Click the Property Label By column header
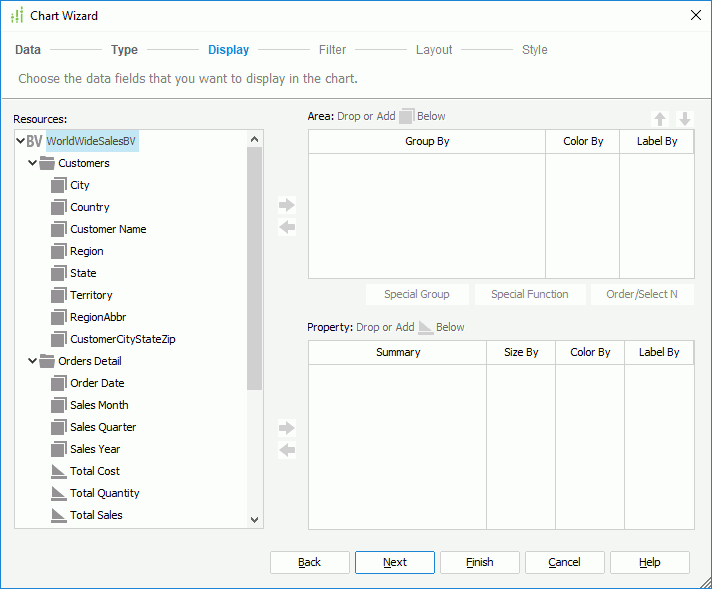Viewport: 712px width, 589px height. [x=659, y=352]
